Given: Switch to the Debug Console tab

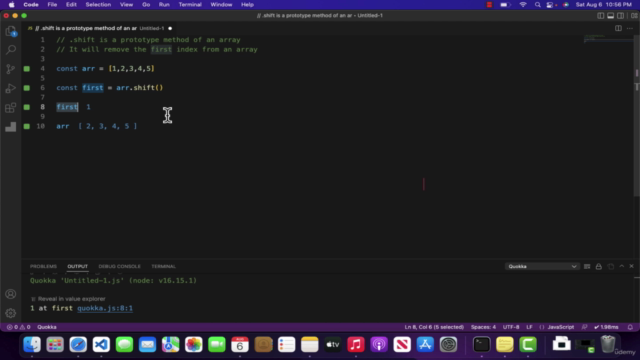Looking at the screenshot, I should [x=119, y=266].
